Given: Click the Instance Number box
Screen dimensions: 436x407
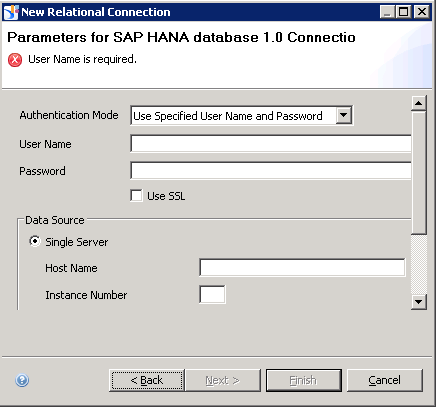Looking at the screenshot, I should [x=212, y=294].
